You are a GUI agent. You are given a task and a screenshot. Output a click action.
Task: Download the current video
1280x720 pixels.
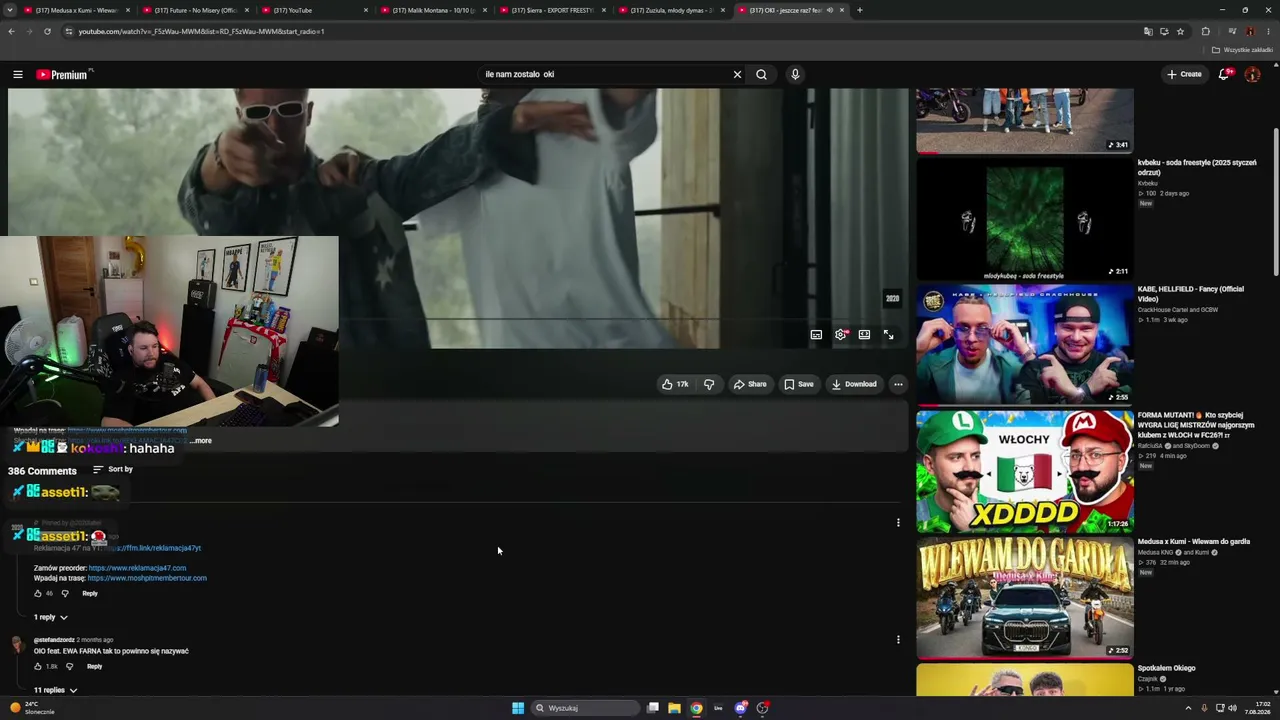pos(854,384)
